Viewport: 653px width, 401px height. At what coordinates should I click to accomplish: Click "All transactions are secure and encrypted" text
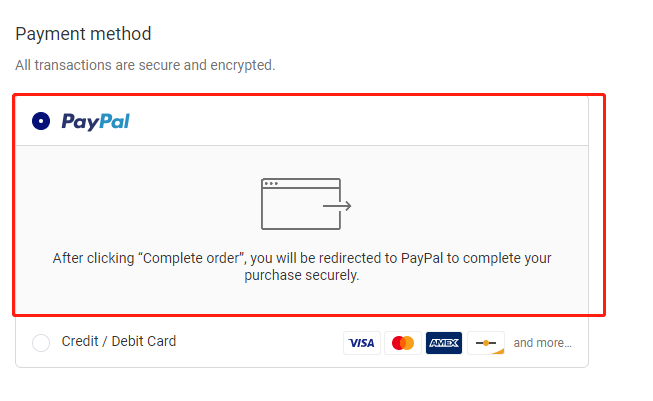tap(145, 66)
